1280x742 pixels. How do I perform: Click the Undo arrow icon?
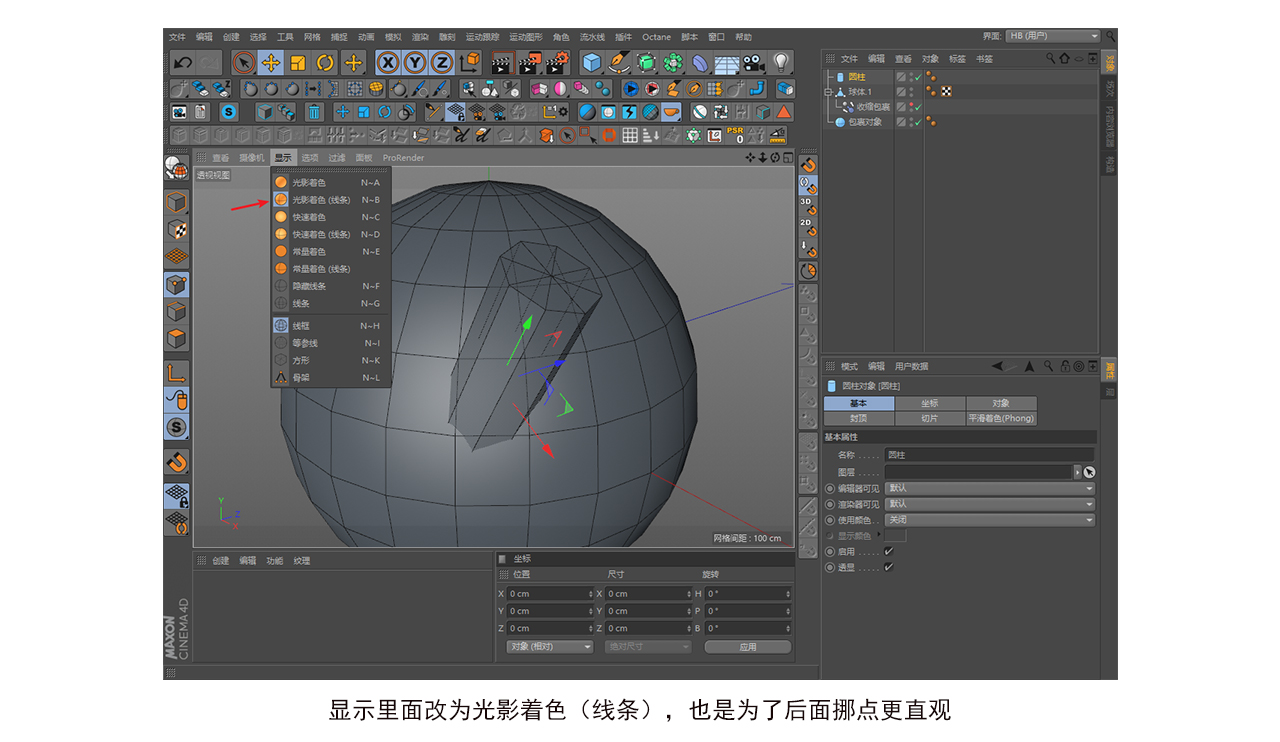(x=181, y=63)
